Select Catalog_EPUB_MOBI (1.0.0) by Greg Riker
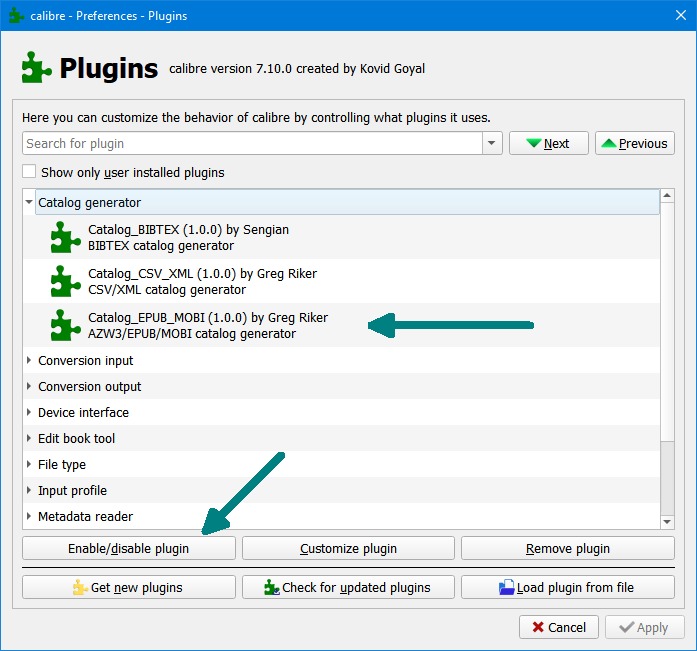Screen dimensions: 697x651 coord(341,325)
